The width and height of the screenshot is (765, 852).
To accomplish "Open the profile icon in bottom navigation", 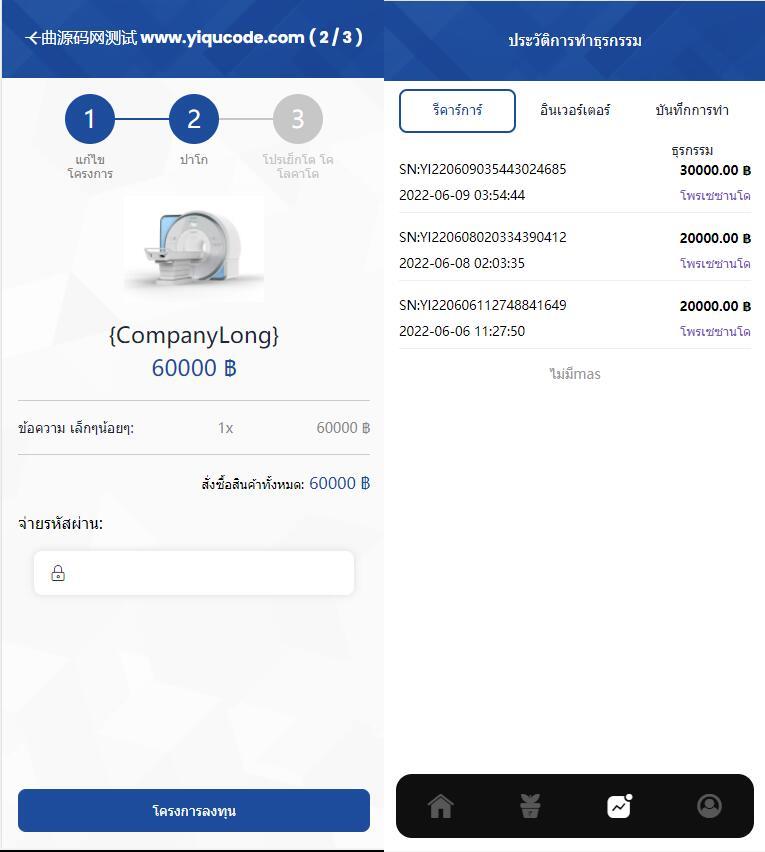I will coord(709,806).
